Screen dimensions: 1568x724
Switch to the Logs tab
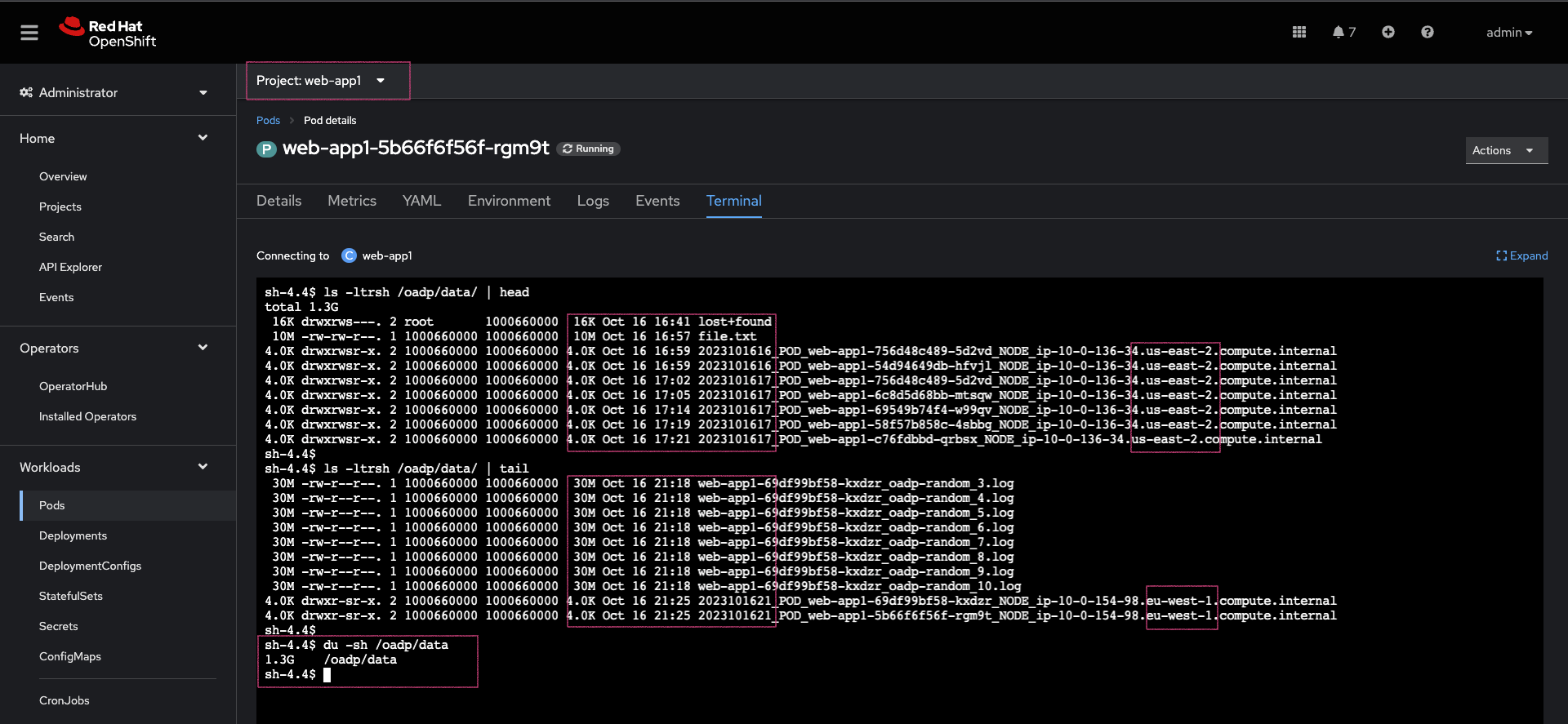(x=593, y=201)
